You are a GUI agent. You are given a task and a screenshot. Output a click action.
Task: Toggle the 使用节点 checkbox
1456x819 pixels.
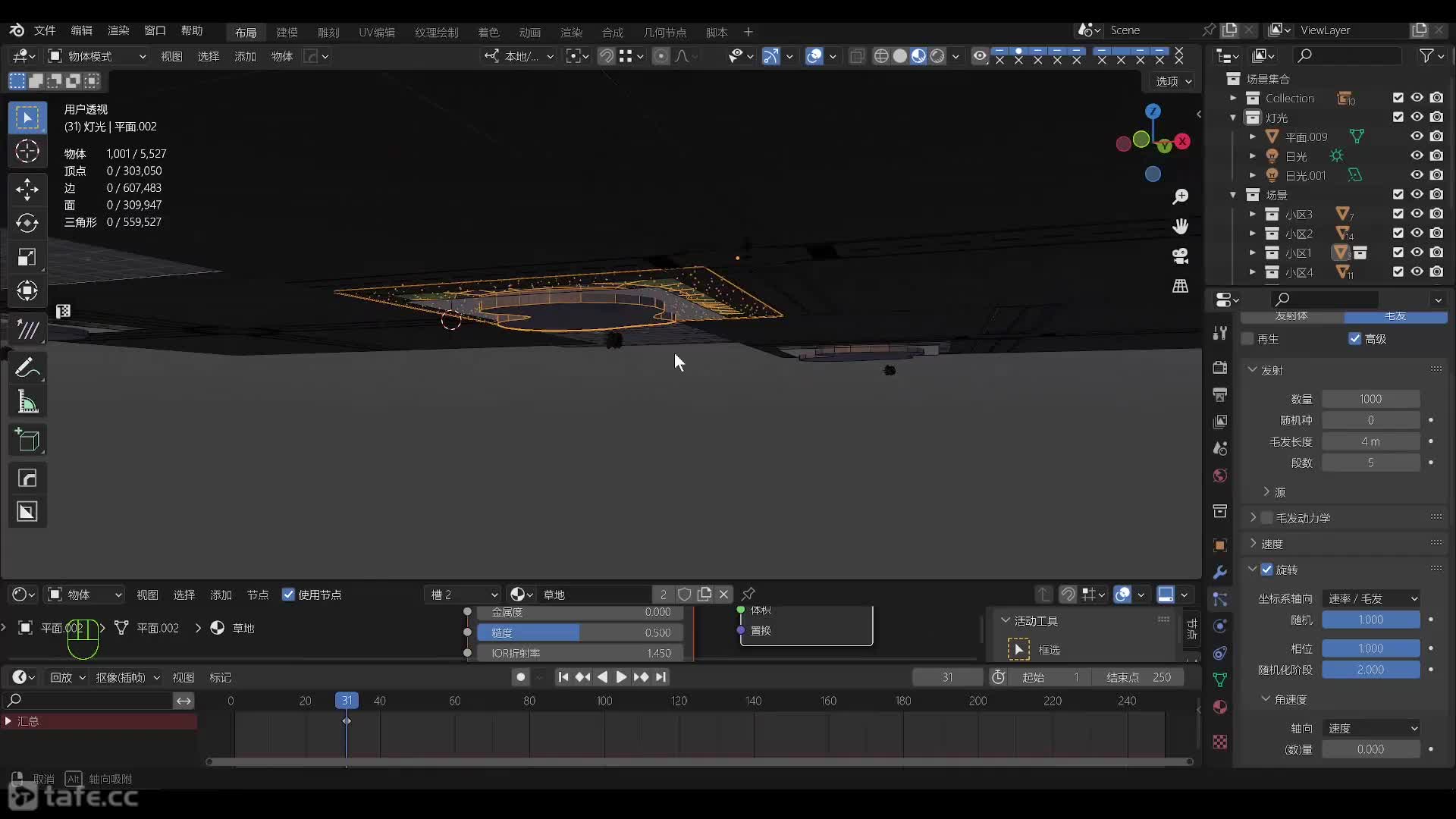coord(288,595)
